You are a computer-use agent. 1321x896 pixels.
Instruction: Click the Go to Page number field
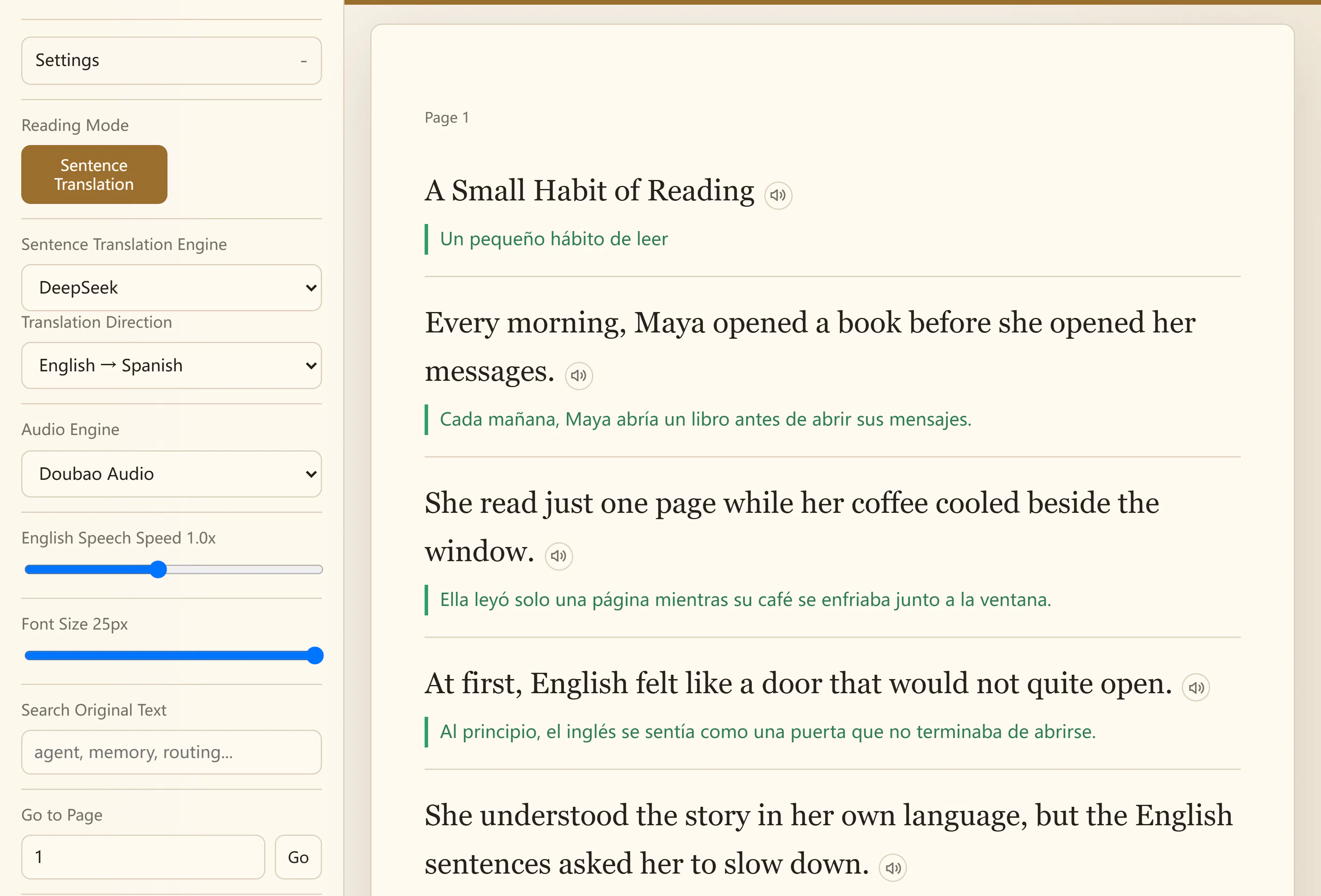(x=143, y=857)
